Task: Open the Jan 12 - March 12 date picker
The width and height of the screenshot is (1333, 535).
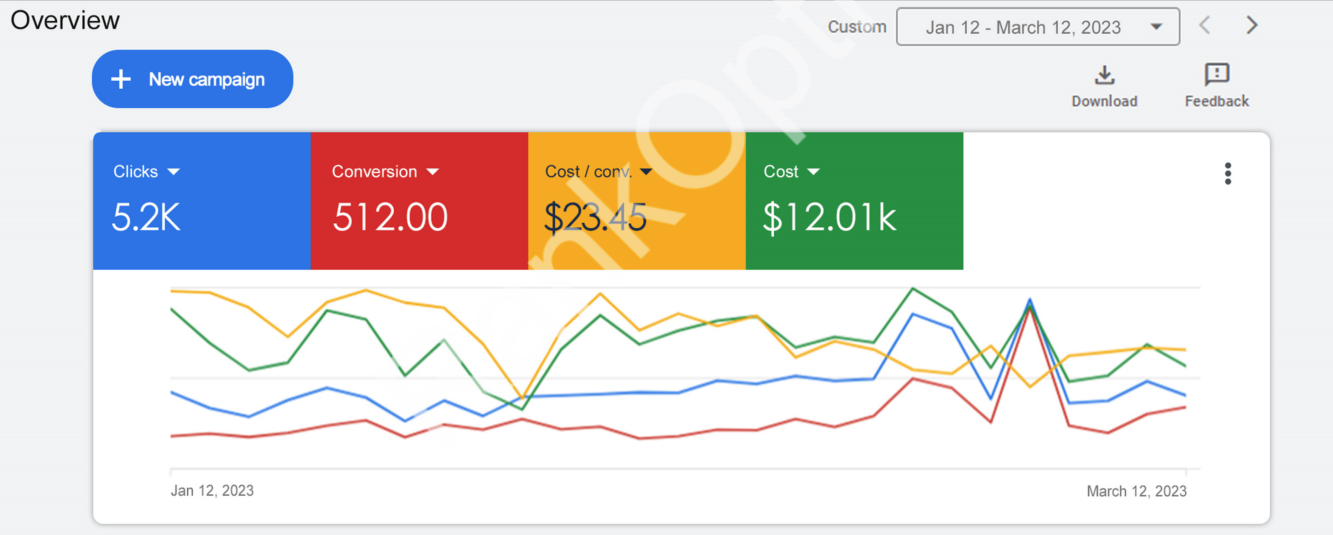Action: point(1037,27)
